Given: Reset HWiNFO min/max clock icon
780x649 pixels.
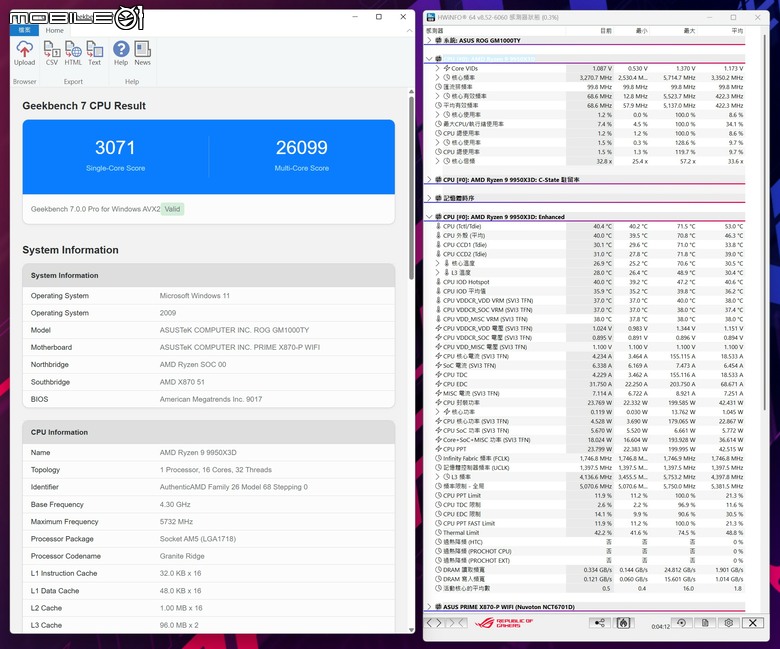Looking at the screenshot, I should (x=682, y=623).
